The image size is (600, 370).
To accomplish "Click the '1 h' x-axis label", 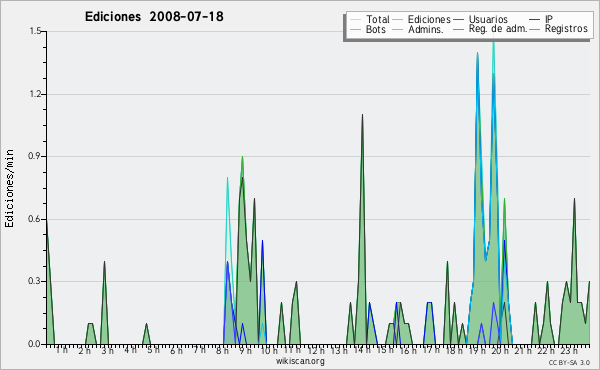I will tap(62, 350).
